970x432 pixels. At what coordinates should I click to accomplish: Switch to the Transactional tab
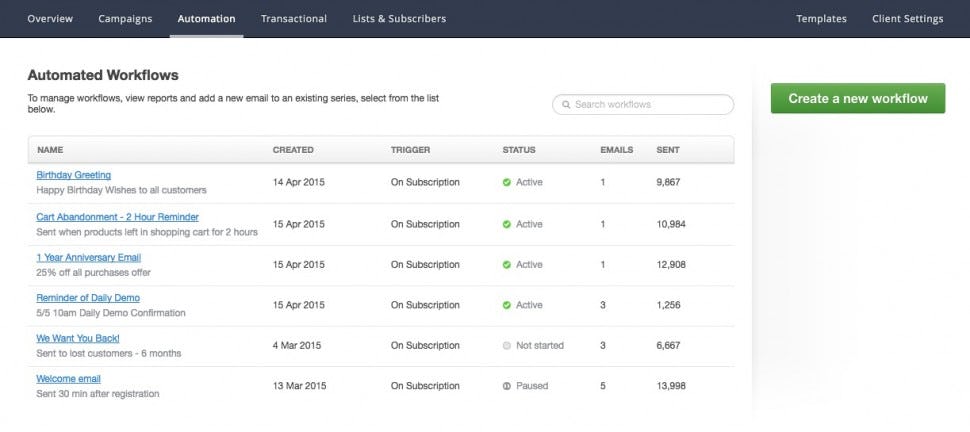point(294,18)
